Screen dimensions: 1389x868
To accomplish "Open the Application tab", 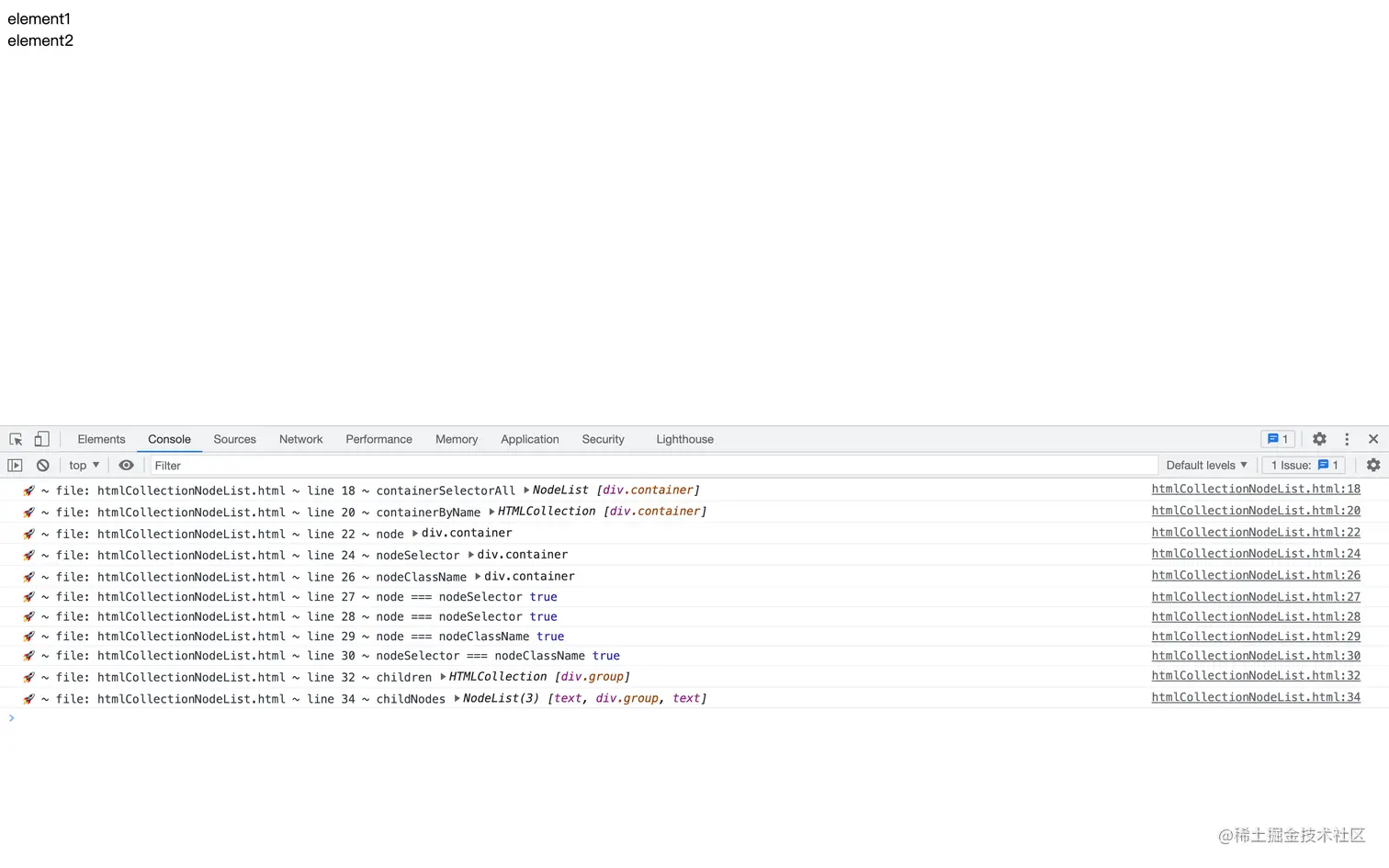I will pos(529,439).
